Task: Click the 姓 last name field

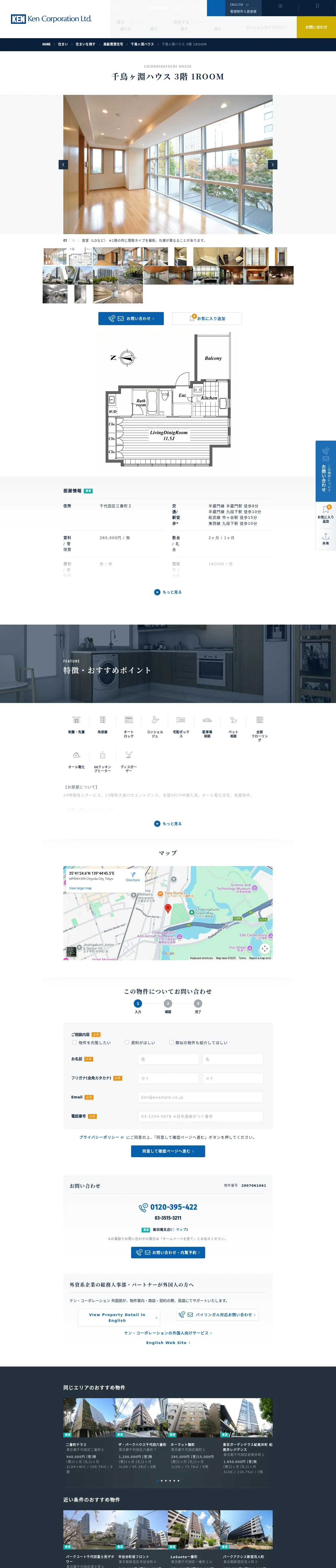Action: [168, 1059]
